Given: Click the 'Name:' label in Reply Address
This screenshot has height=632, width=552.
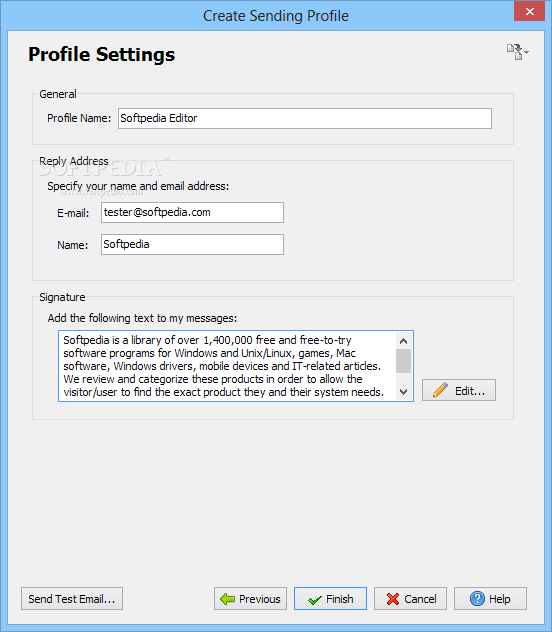Looking at the screenshot, I should (x=73, y=245).
